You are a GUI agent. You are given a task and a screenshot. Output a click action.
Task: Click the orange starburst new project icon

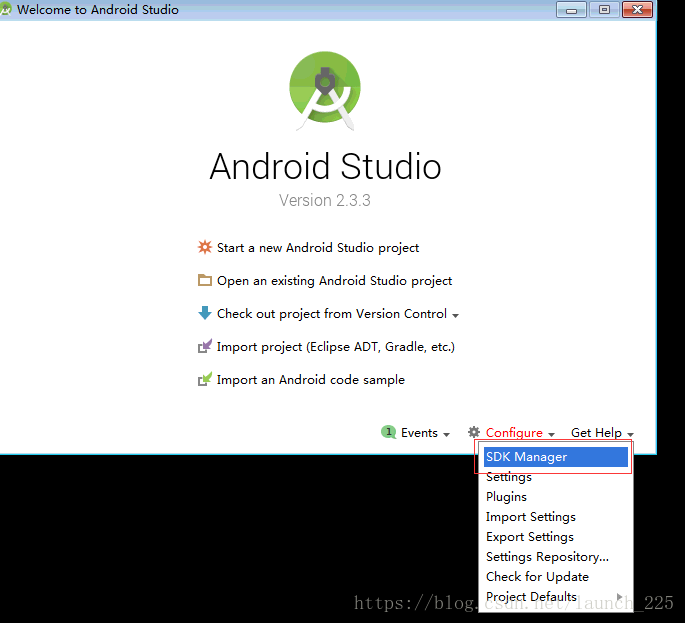(204, 247)
